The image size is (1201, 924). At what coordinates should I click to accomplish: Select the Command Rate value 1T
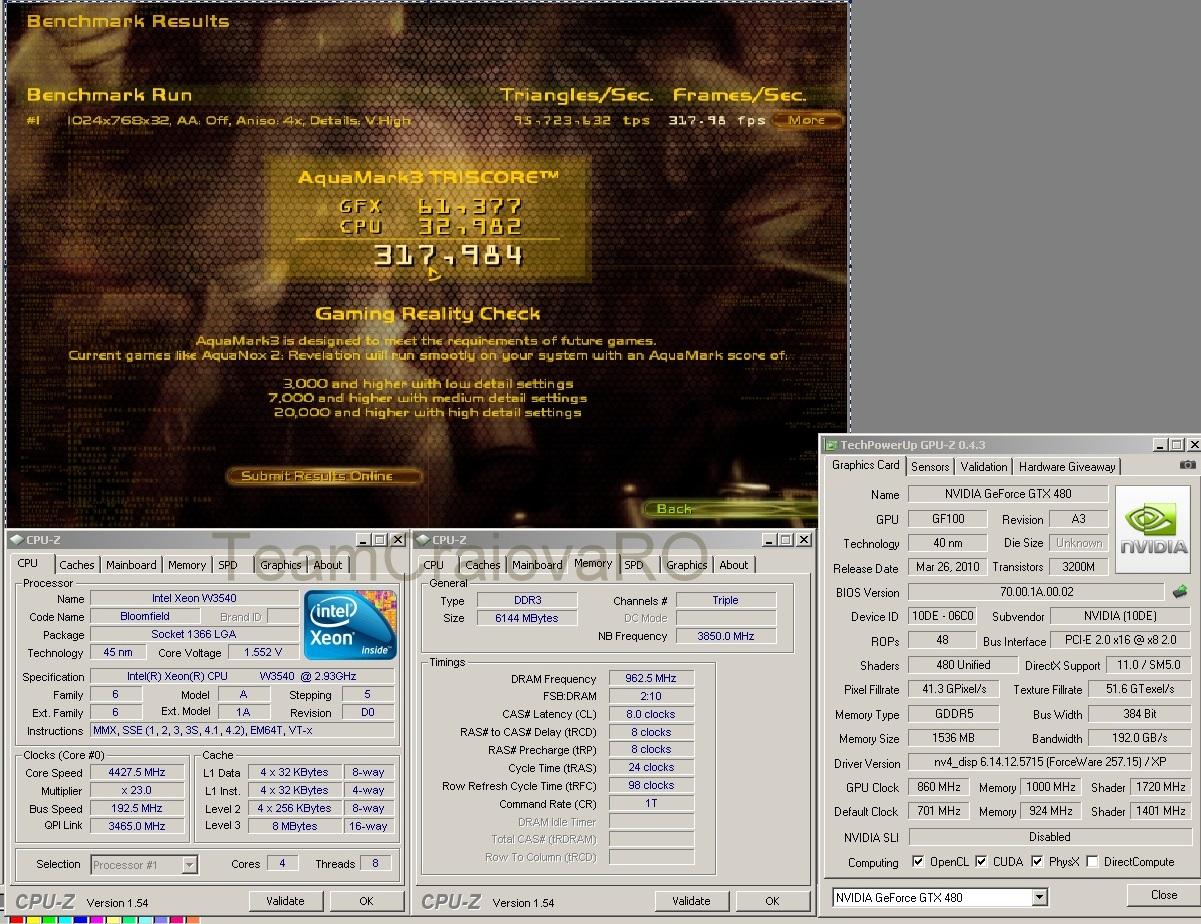point(651,803)
